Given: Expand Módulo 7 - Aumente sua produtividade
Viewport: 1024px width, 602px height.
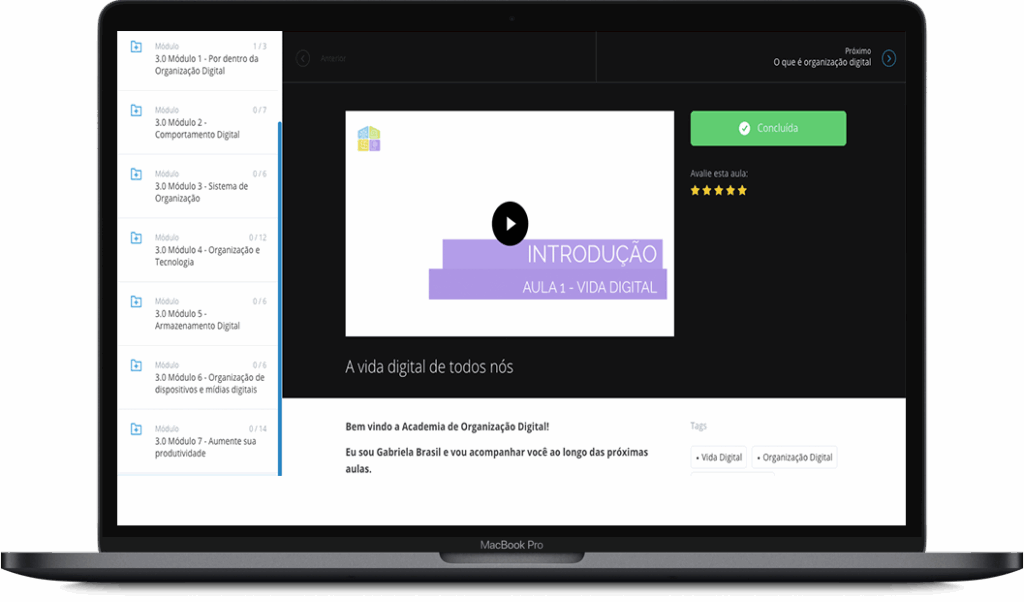Looking at the screenshot, I should 205,447.
